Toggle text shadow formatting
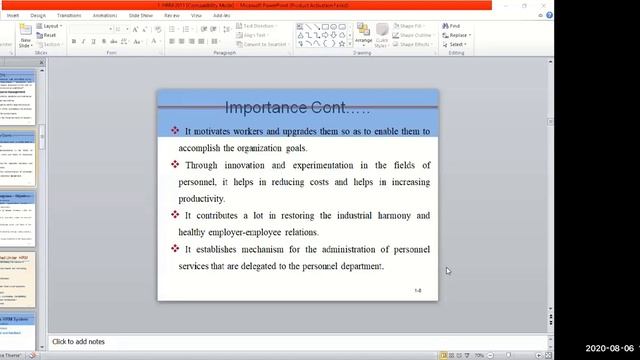 [x=104, y=41]
